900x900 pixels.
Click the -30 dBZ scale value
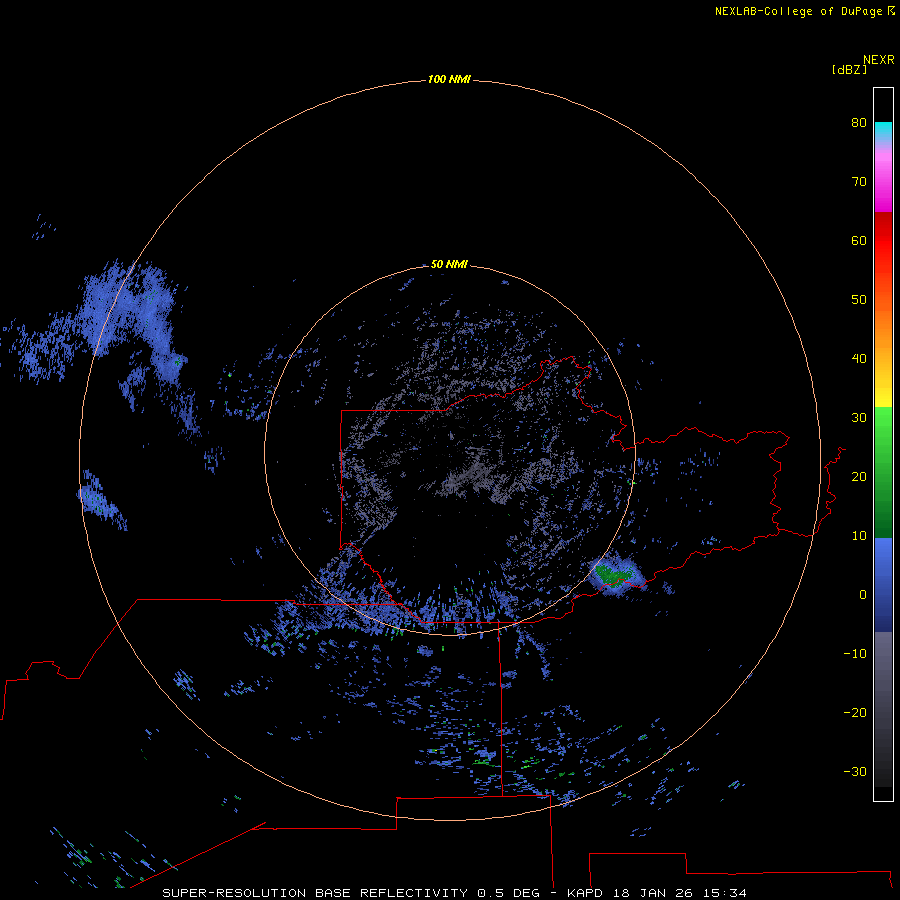[855, 771]
